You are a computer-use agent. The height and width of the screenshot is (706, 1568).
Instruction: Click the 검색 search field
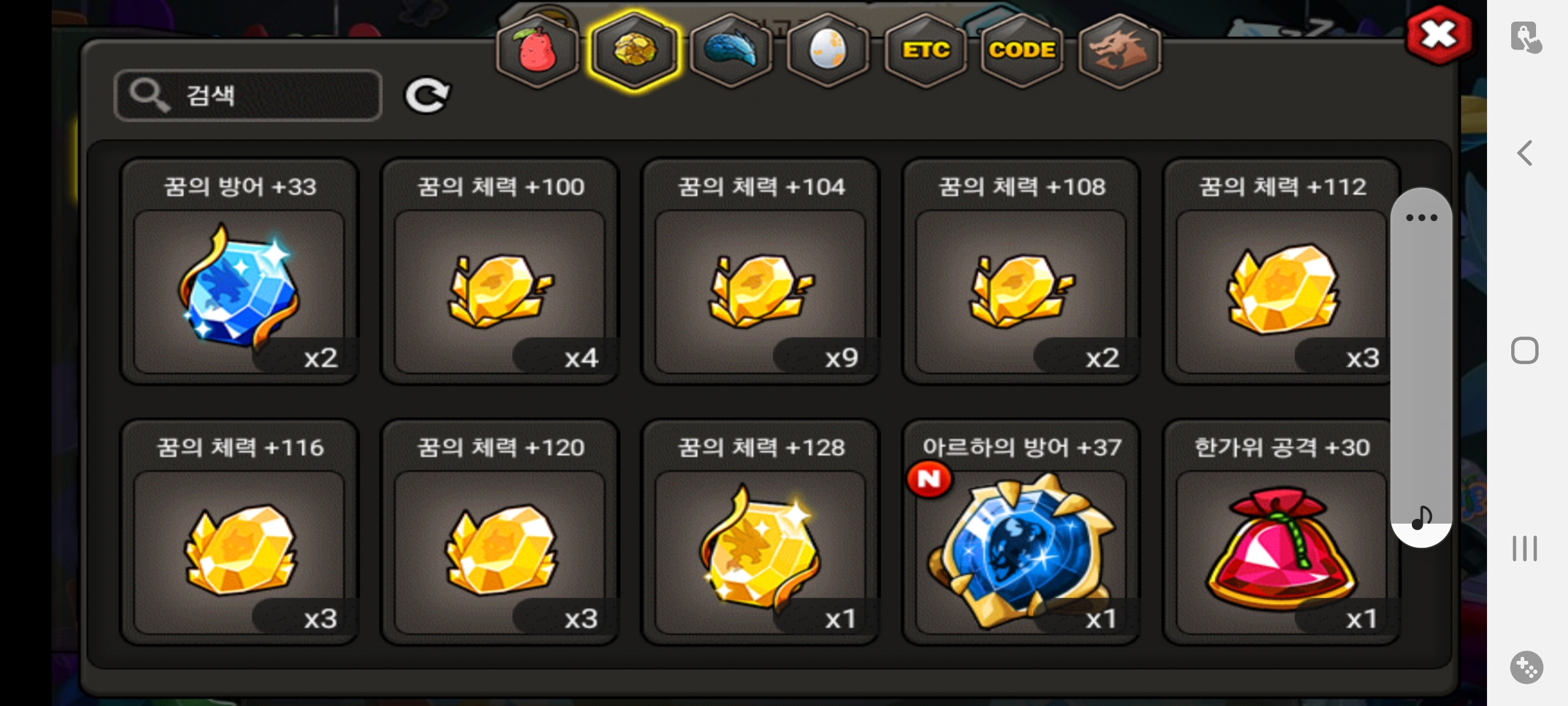tap(248, 95)
